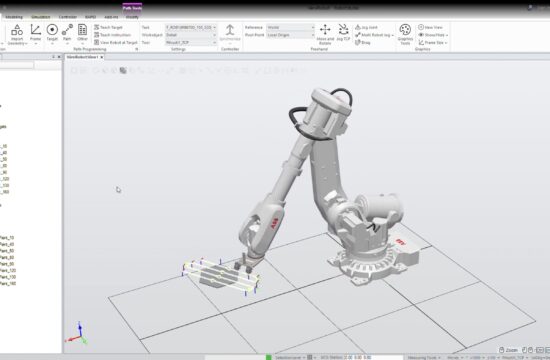Open the RAPID ribbon tab

click(x=90, y=17)
